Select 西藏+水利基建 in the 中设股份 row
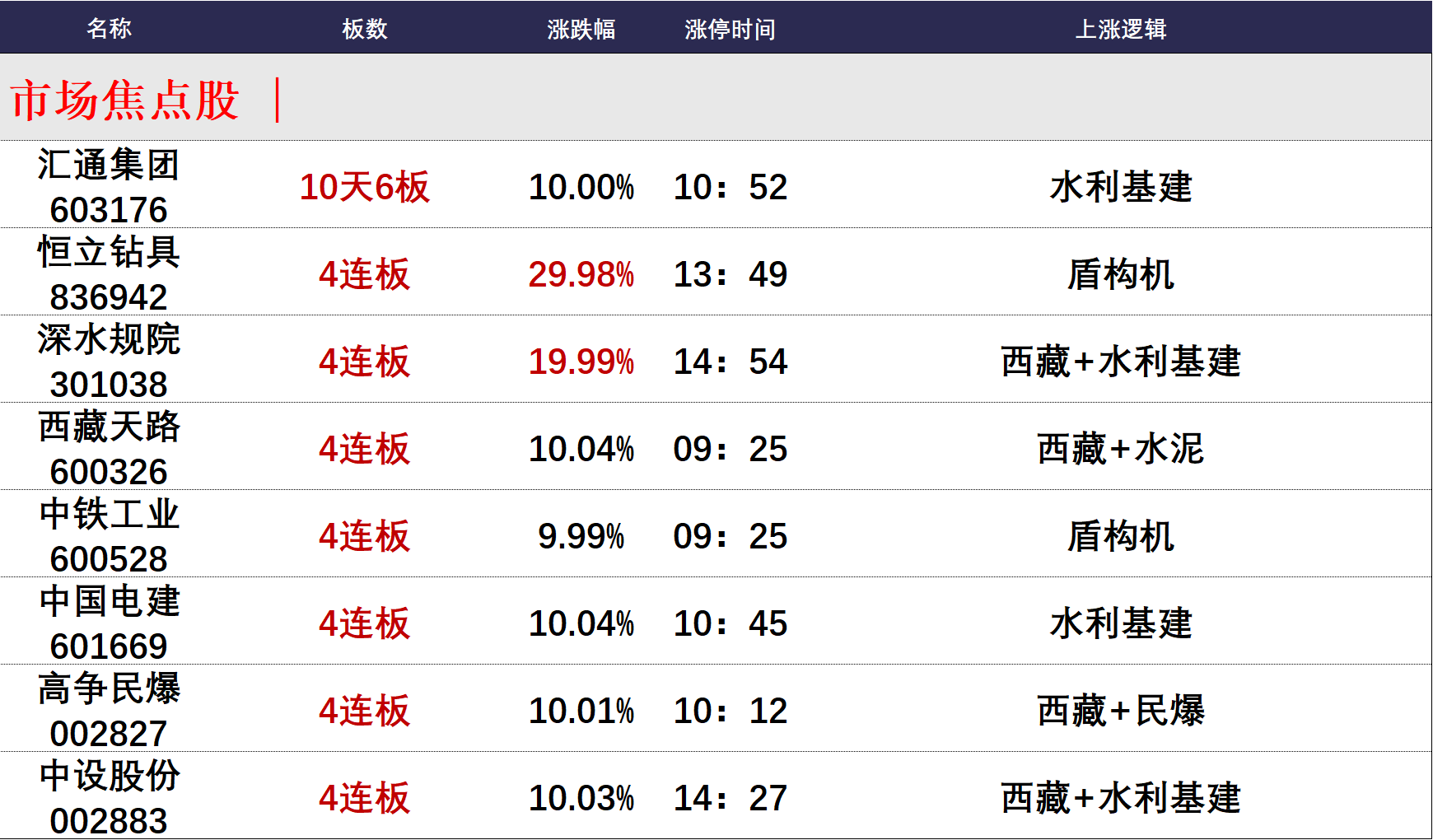Image resolution: width=1433 pixels, height=840 pixels. 1121,798
